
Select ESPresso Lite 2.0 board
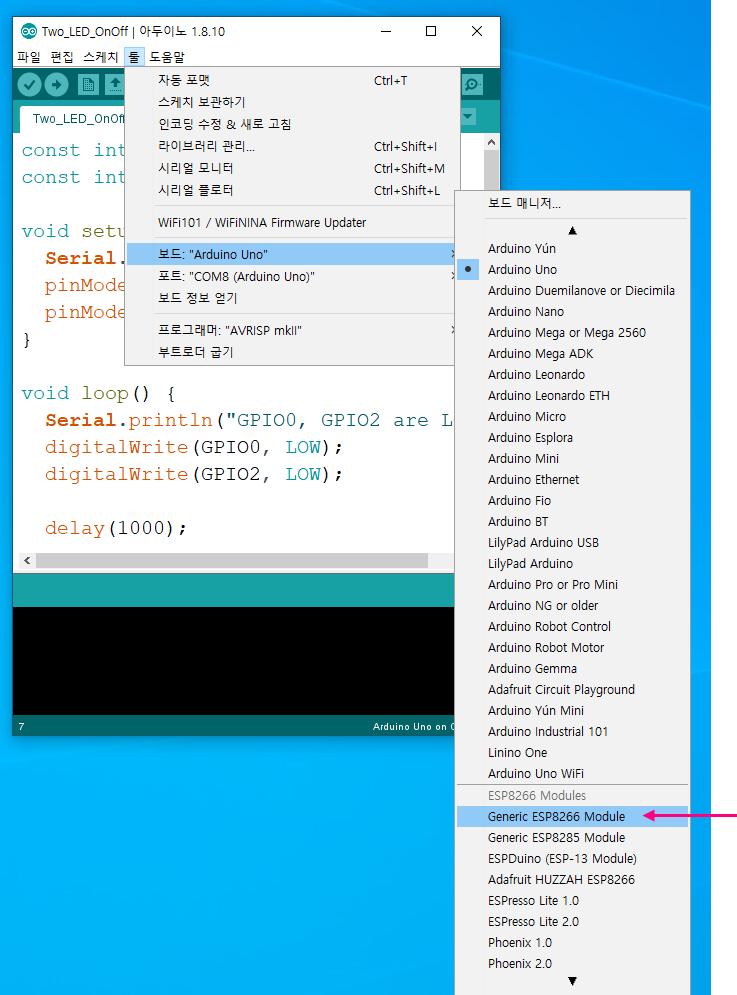(x=572, y=921)
